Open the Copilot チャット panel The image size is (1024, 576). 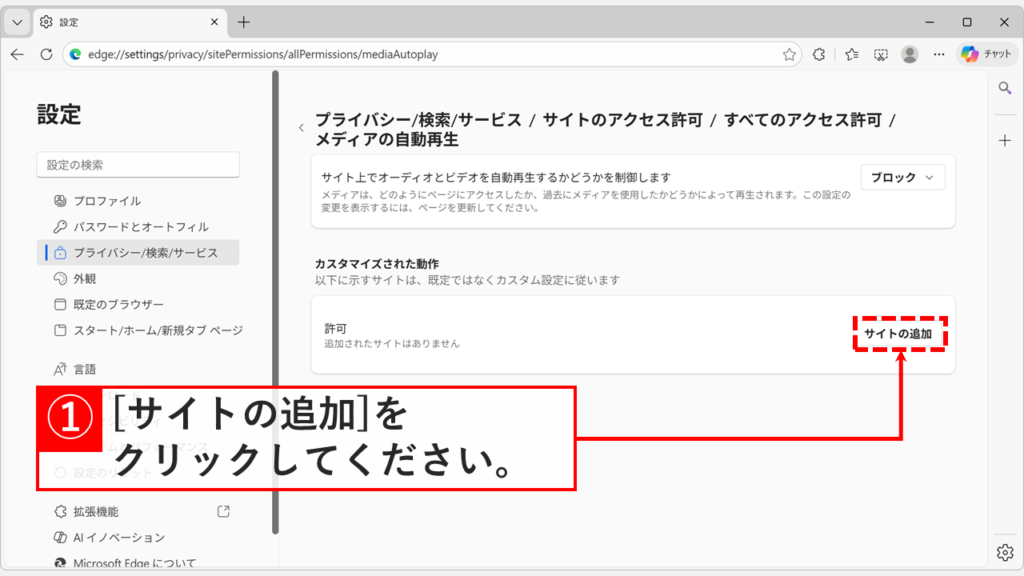pos(986,54)
